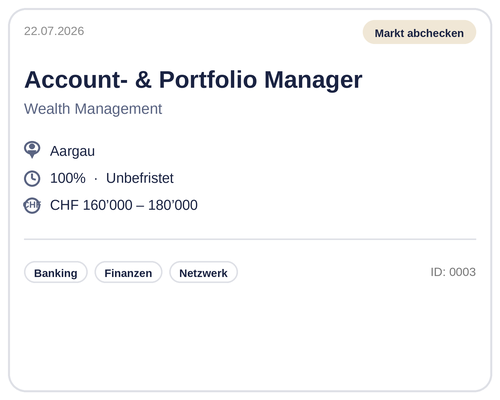The image size is (500, 400).
Task: Click the upper salary figure 180'000
Action: 173,205
